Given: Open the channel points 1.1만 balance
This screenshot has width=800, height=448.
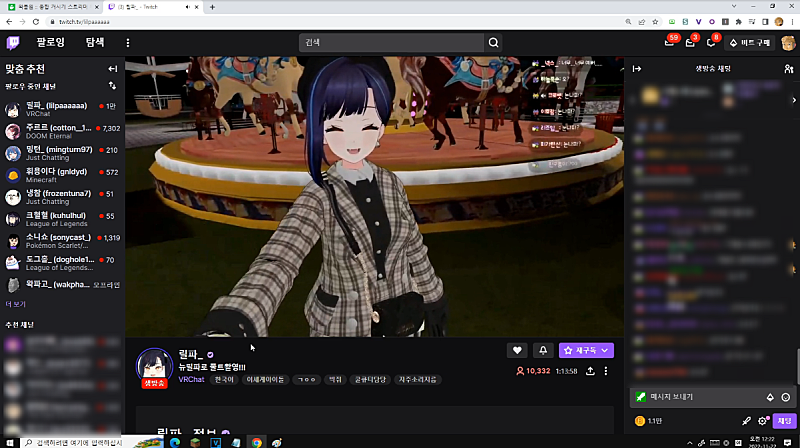Looking at the screenshot, I should coord(648,421).
